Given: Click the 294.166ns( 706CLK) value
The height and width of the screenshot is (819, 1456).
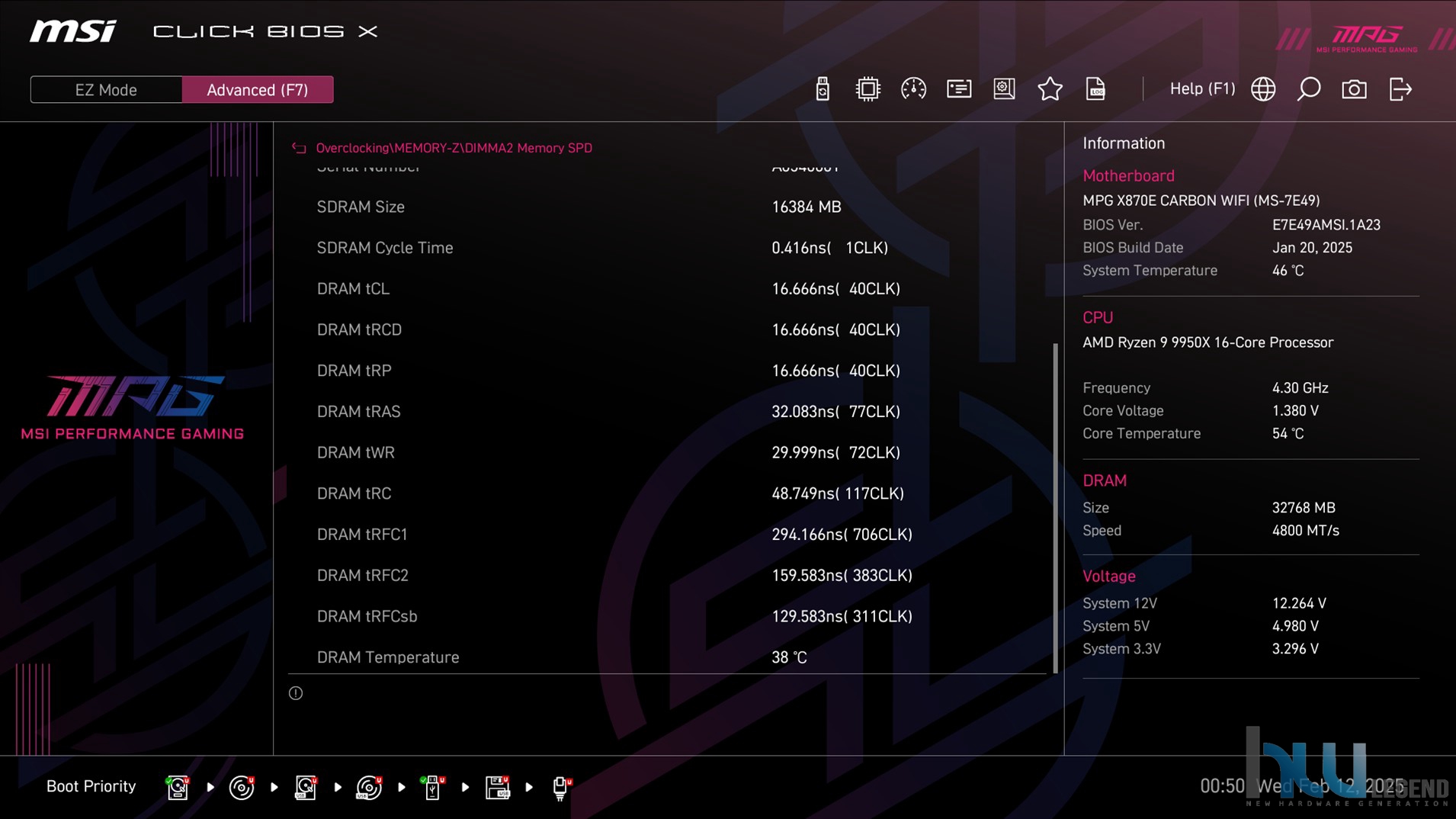Looking at the screenshot, I should point(842,535).
